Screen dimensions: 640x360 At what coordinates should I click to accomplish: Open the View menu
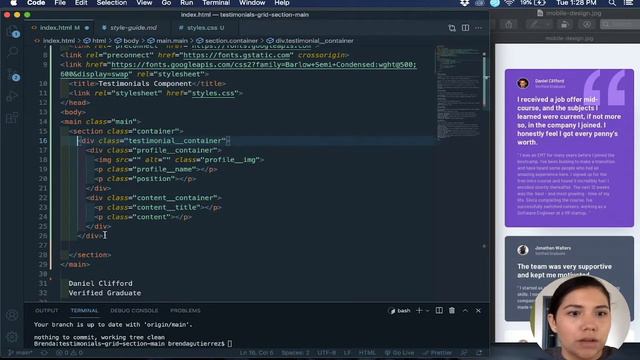point(144,3)
